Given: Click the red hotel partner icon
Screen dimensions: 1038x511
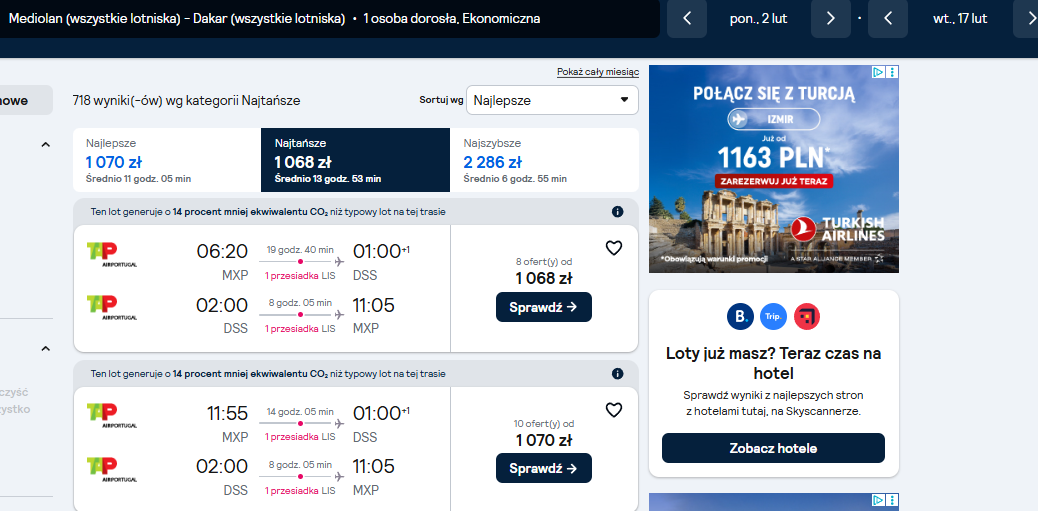Looking at the screenshot, I should click(x=806, y=316).
